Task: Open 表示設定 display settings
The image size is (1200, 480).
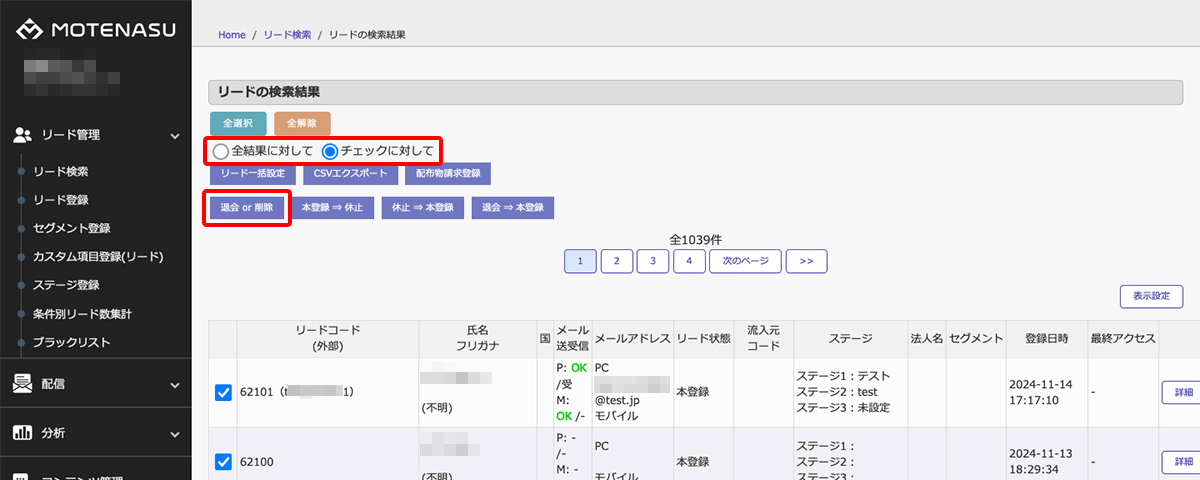Action: click(x=1151, y=297)
